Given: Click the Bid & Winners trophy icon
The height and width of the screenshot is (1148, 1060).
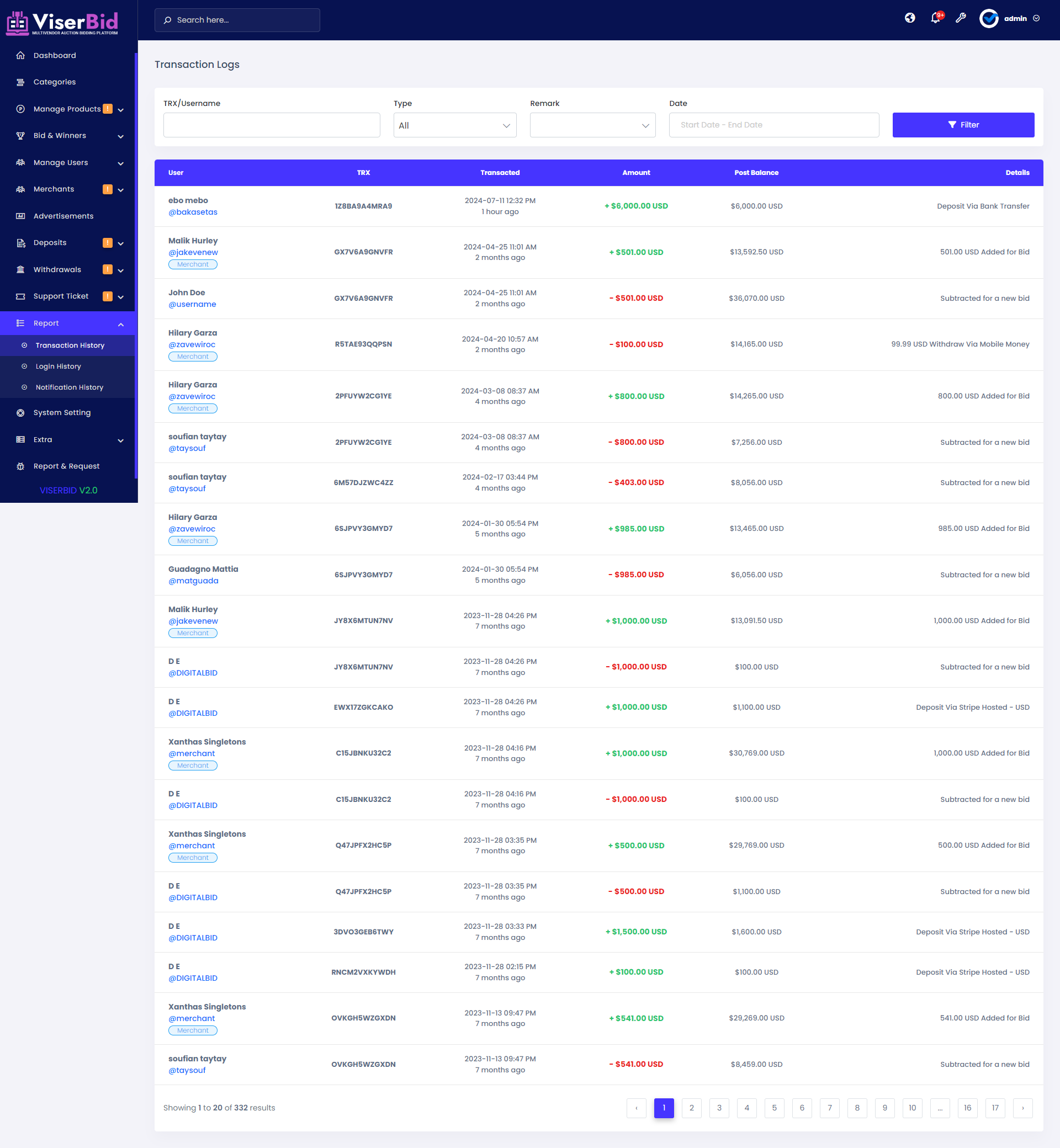Looking at the screenshot, I should pyautogui.click(x=20, y=135).
